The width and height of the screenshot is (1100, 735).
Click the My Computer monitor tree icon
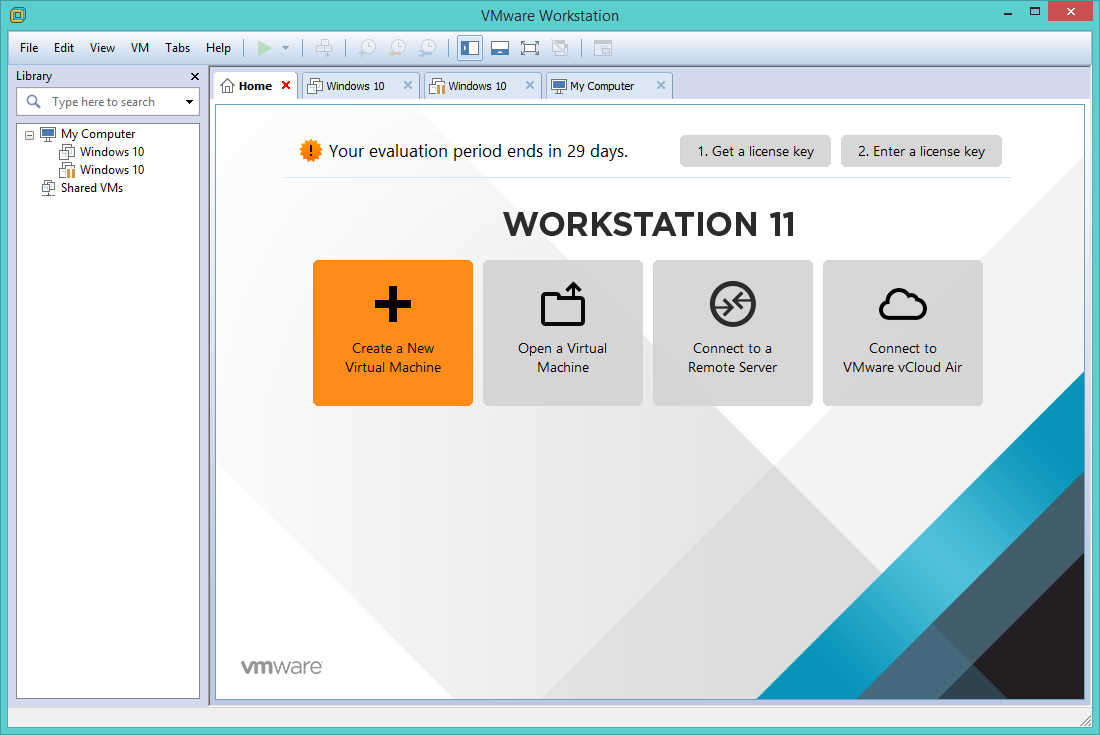(48, 133)
